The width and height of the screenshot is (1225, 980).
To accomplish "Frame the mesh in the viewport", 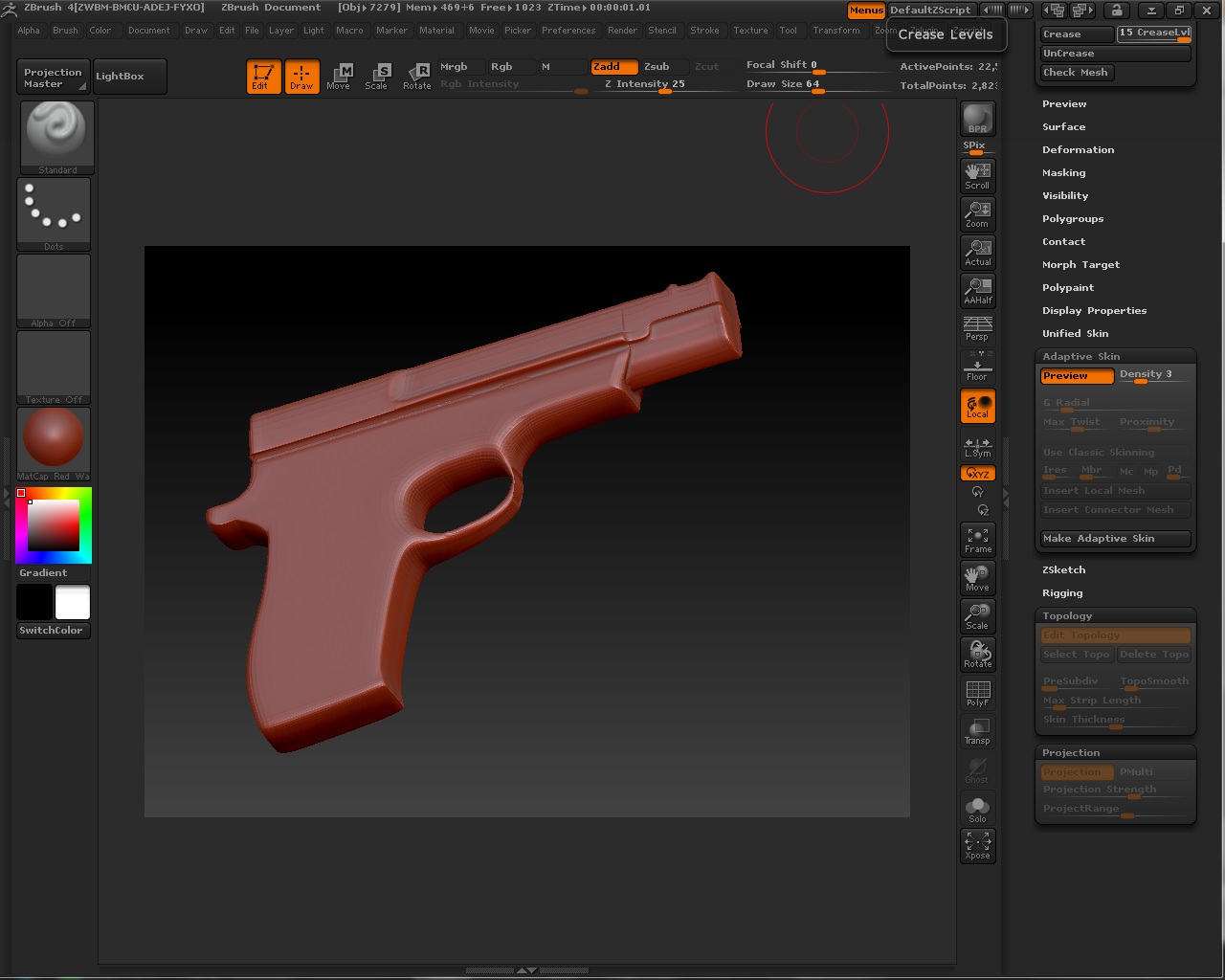I will [x=977, y=540].
